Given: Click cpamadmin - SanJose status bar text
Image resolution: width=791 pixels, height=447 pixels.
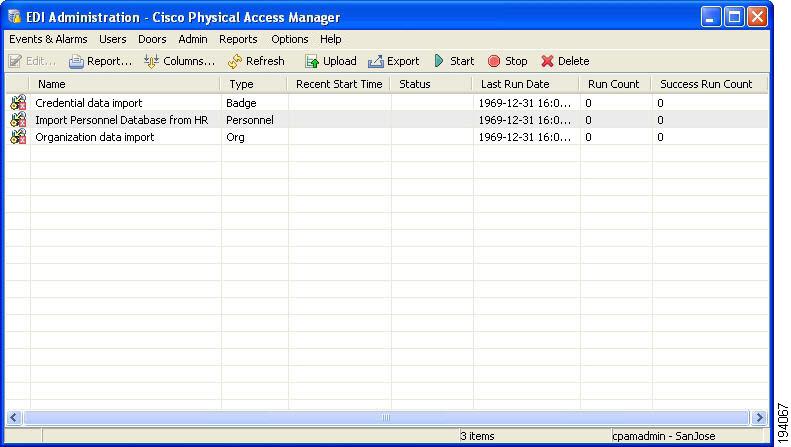Looking at the screenshot, I should coord(663,436).
